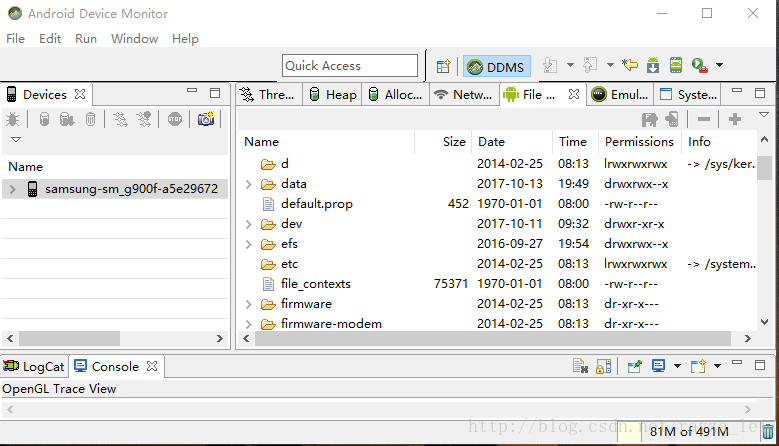The image size is (779, 446).
Task: Open the Window menu
Action: point(134,39)
